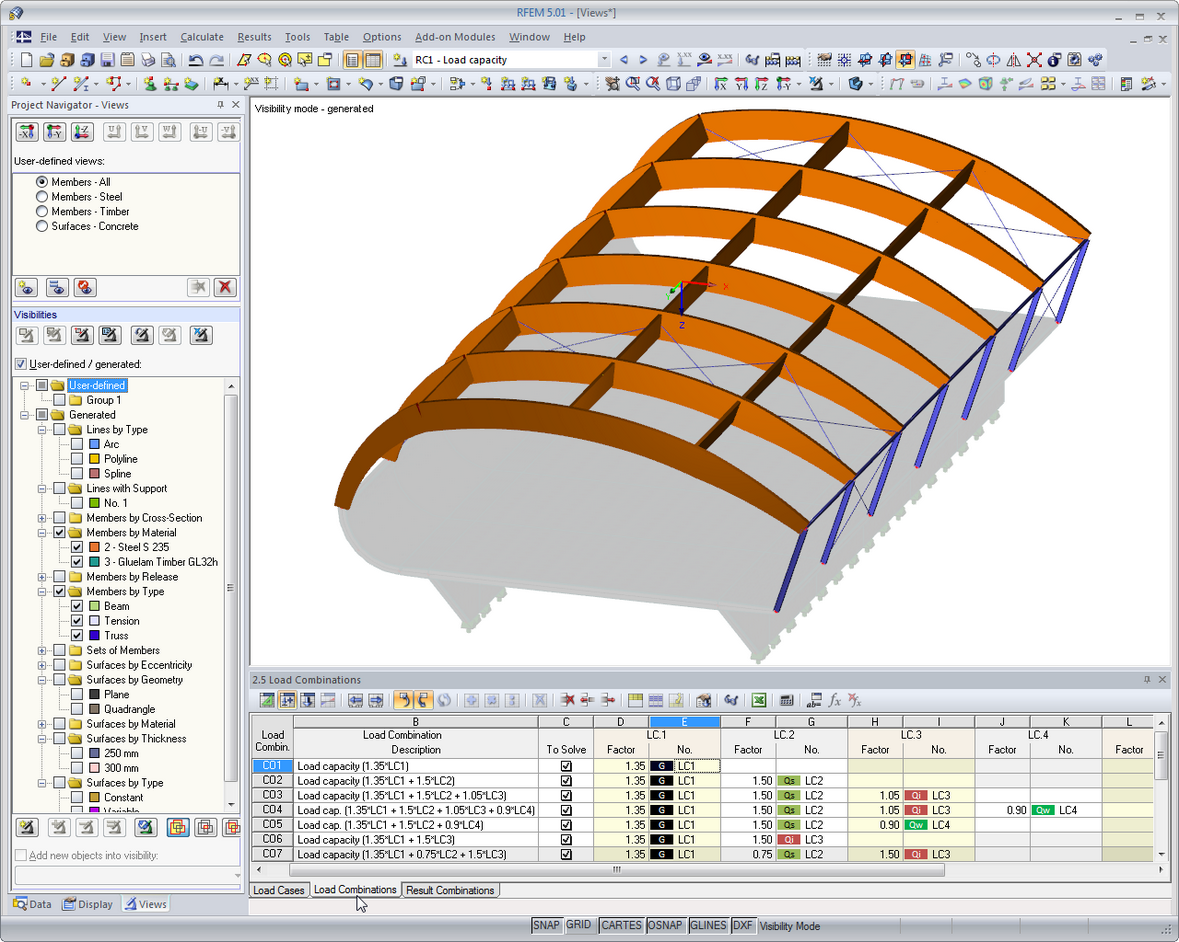This screenshot has width=1179, height=942.
Task: Toggle the SNAP status bar button
Action: click(547, 925)
